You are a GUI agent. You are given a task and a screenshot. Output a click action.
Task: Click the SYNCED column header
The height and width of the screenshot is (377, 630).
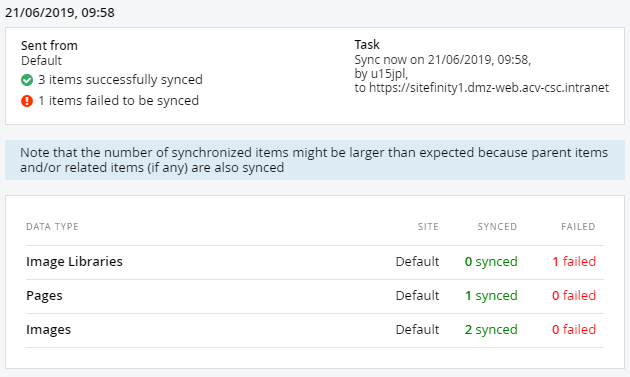[x=497, y=227]
